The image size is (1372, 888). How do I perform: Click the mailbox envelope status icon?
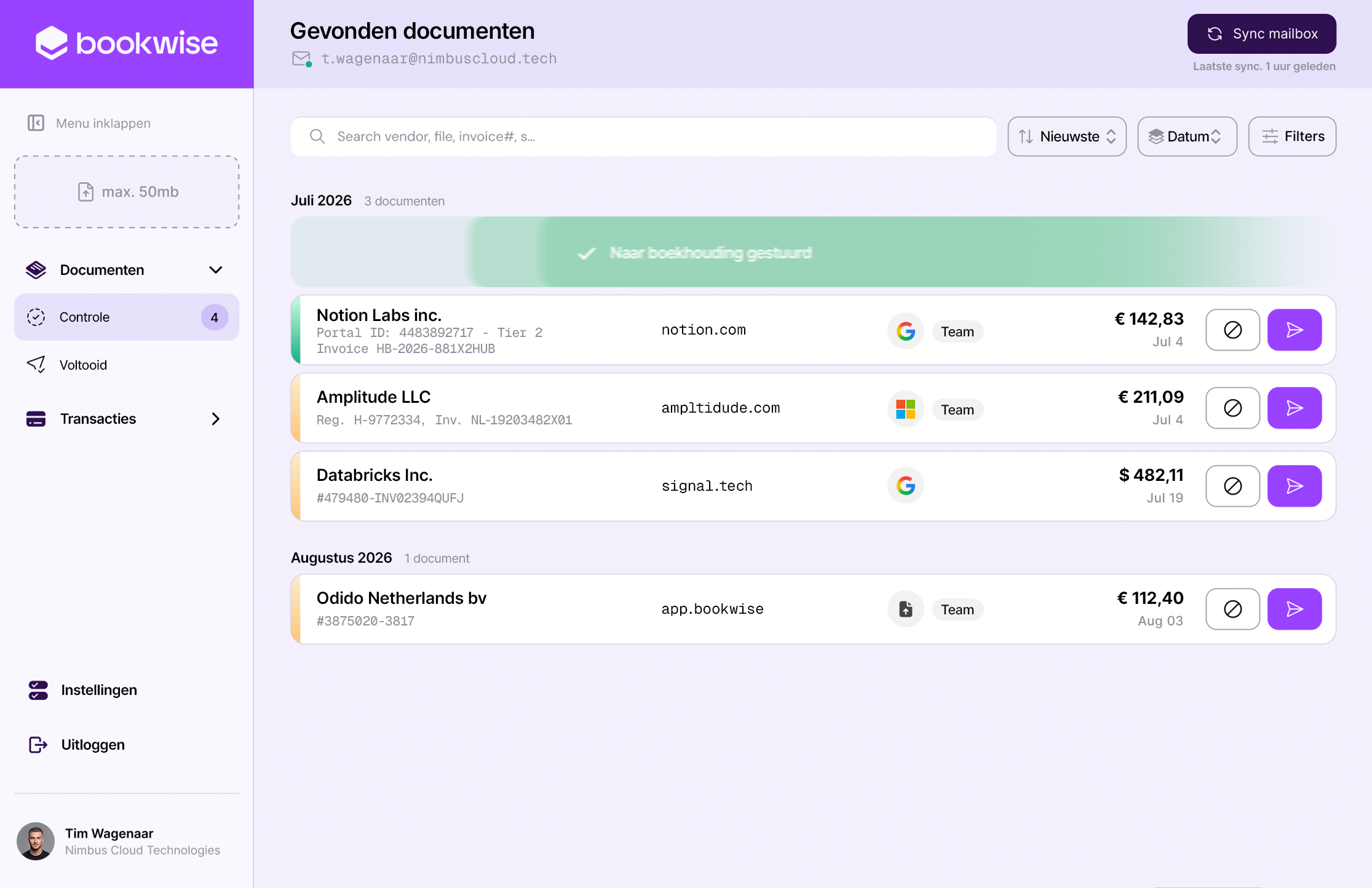click(301, 58)
